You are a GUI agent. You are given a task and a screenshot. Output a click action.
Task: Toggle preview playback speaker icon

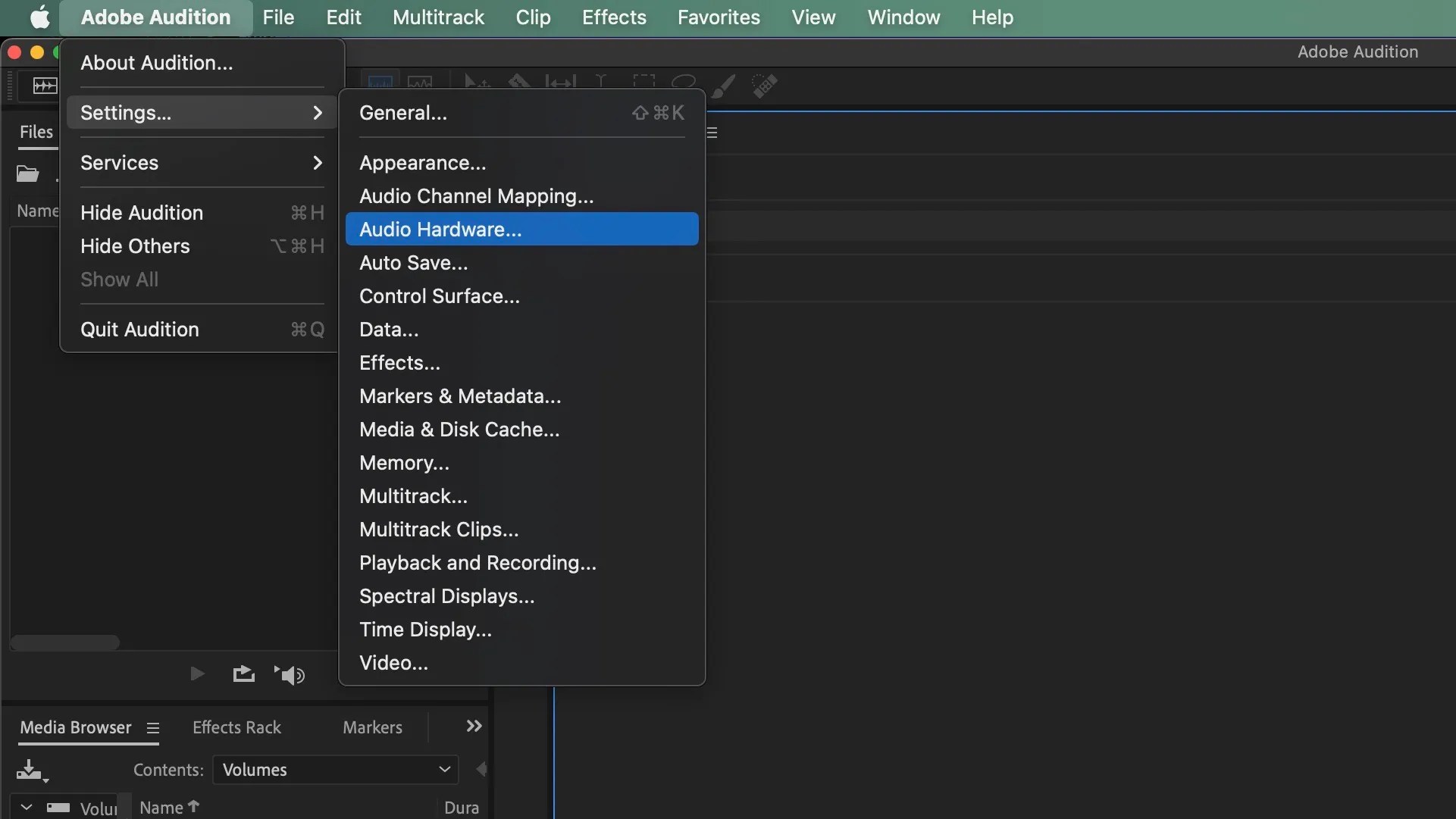point(290,675)
